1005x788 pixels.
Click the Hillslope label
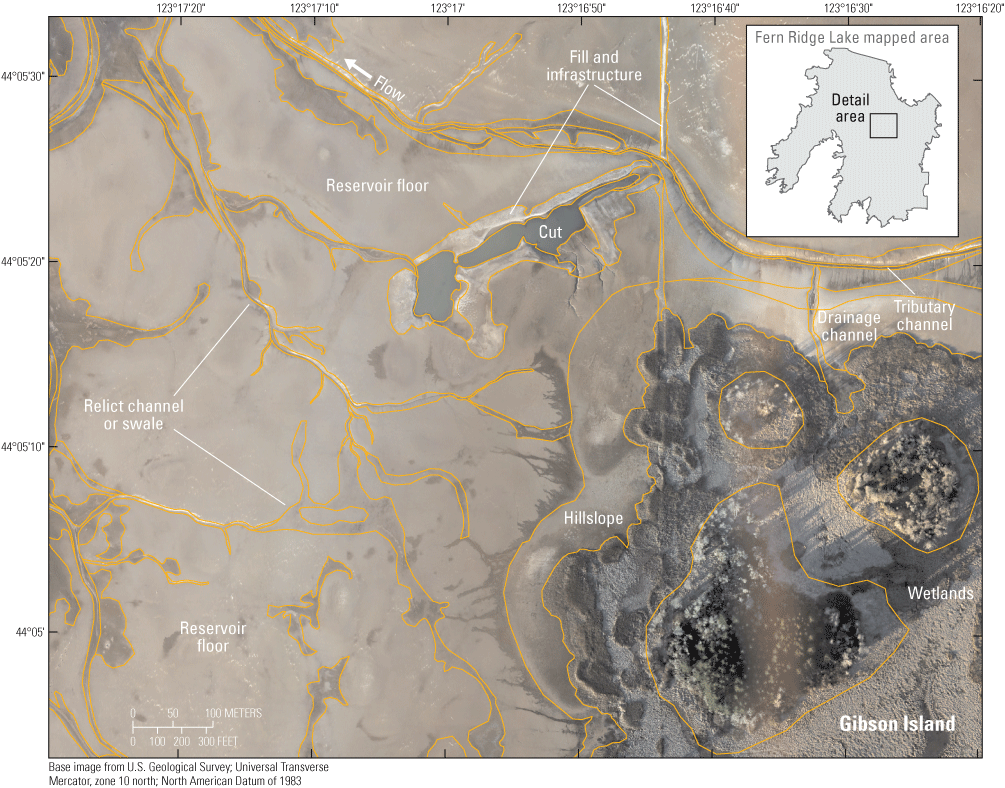(x=594, y=518)
